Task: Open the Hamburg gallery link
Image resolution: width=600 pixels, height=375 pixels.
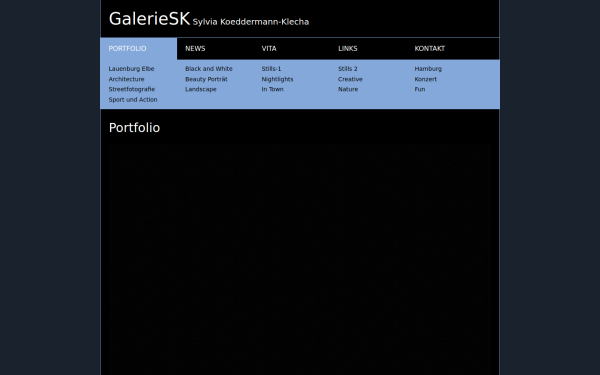Action: click(428, 69)
